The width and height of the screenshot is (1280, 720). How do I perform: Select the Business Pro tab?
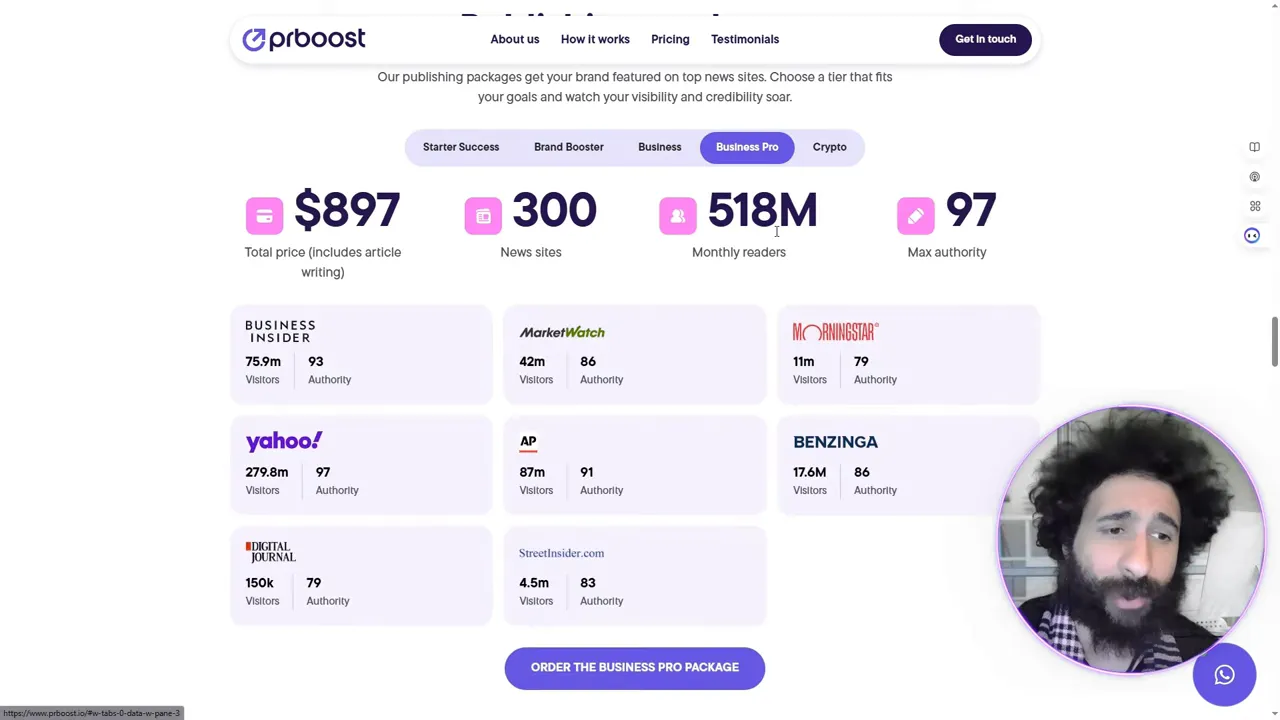(747, 147)
